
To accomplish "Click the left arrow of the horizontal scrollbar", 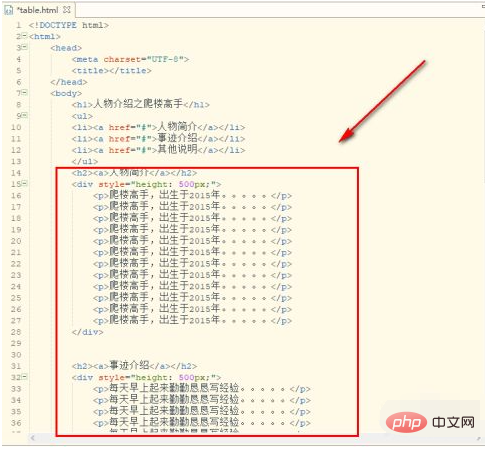I will click(32, 438).
